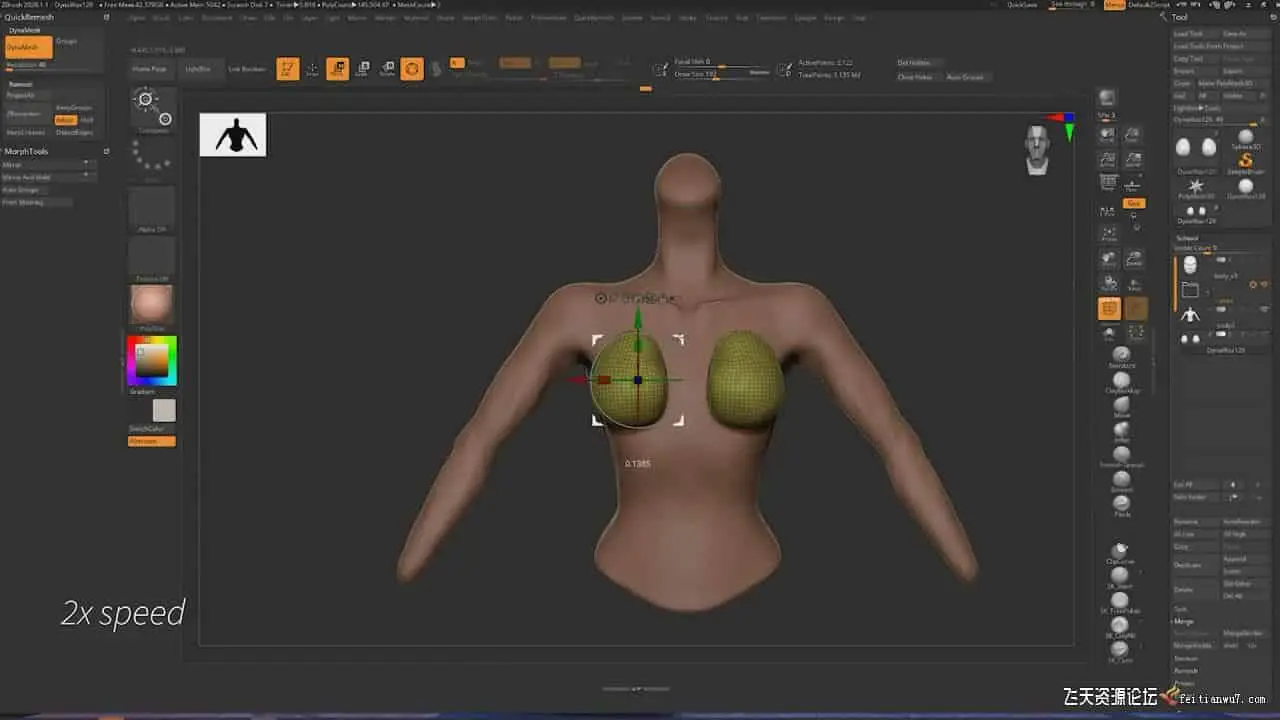Select the Draw mode icon in top toolbar
This screenshot has height=720, width=1280.
tap(313, 69)
